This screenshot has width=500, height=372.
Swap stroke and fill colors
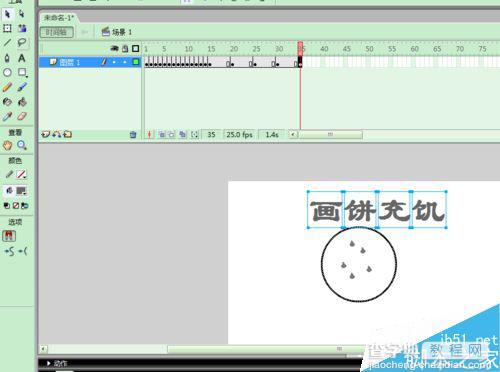click(25, 206)
